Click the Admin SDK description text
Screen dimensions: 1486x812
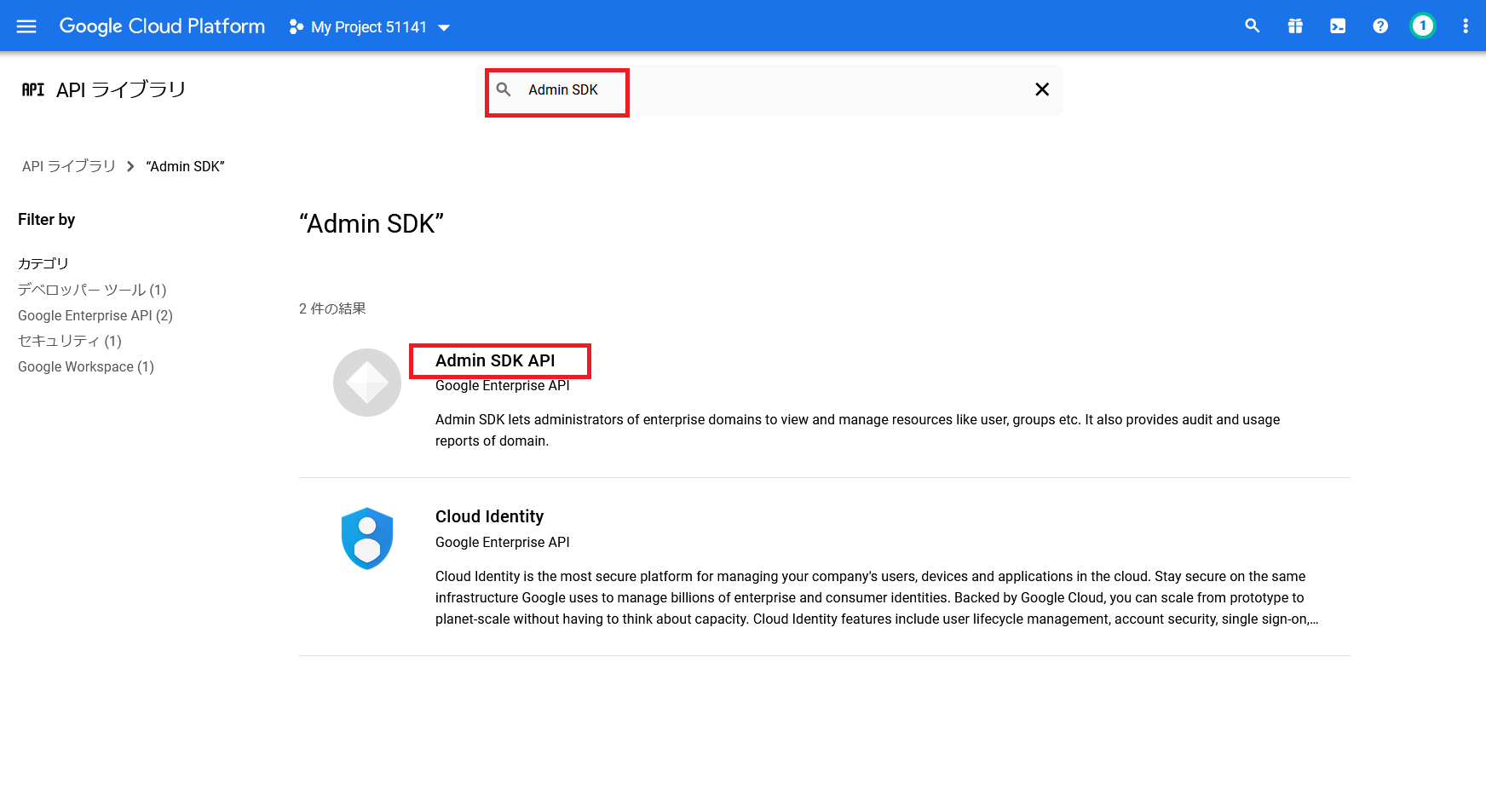pyautogui.click(x=858, y=430)
